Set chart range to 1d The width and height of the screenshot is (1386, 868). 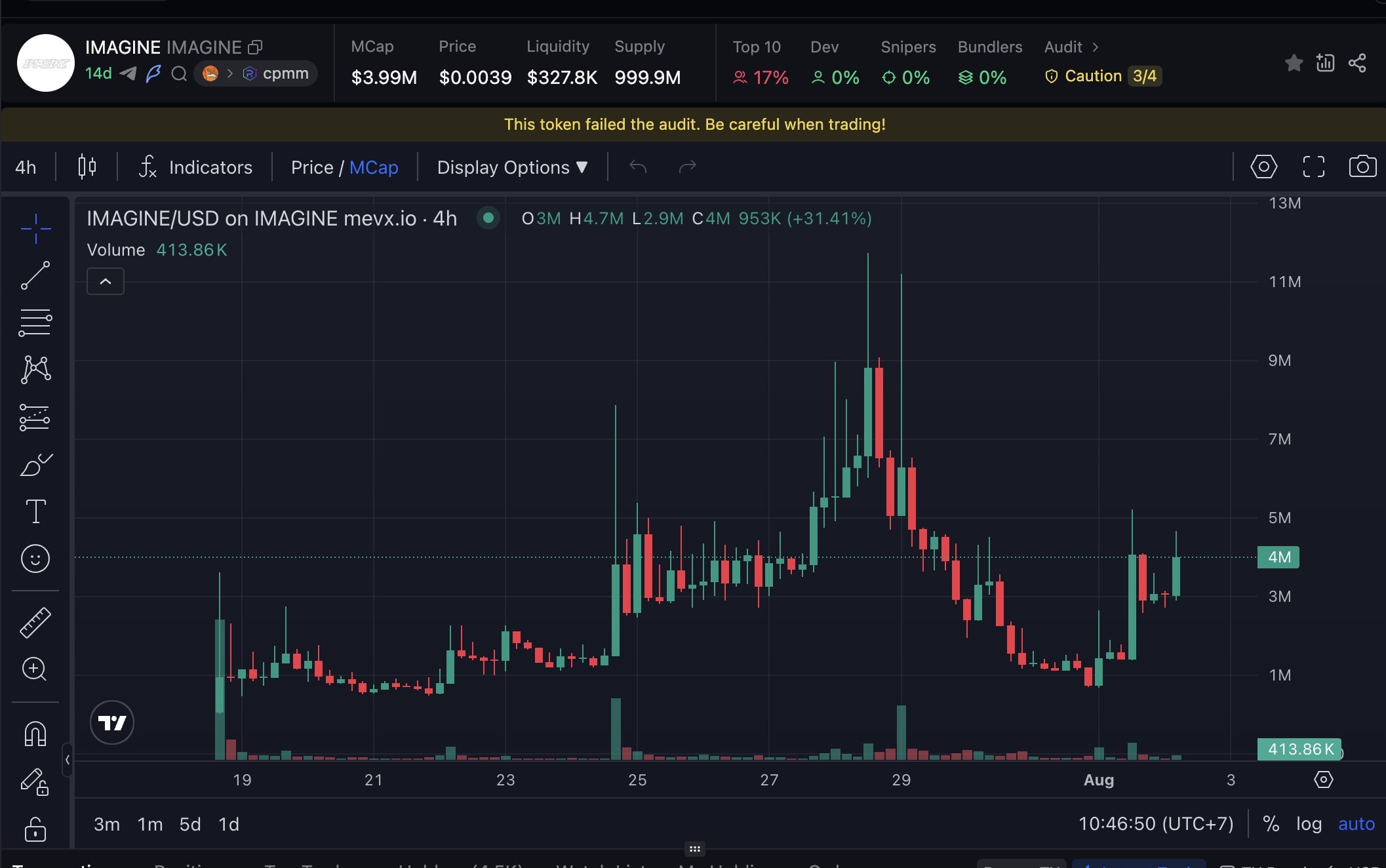(x=229, y=824)
